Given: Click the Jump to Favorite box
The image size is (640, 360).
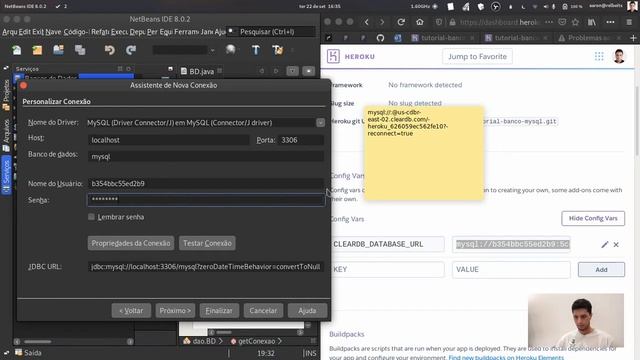Looking at the screenshot, I should point(477,57).
